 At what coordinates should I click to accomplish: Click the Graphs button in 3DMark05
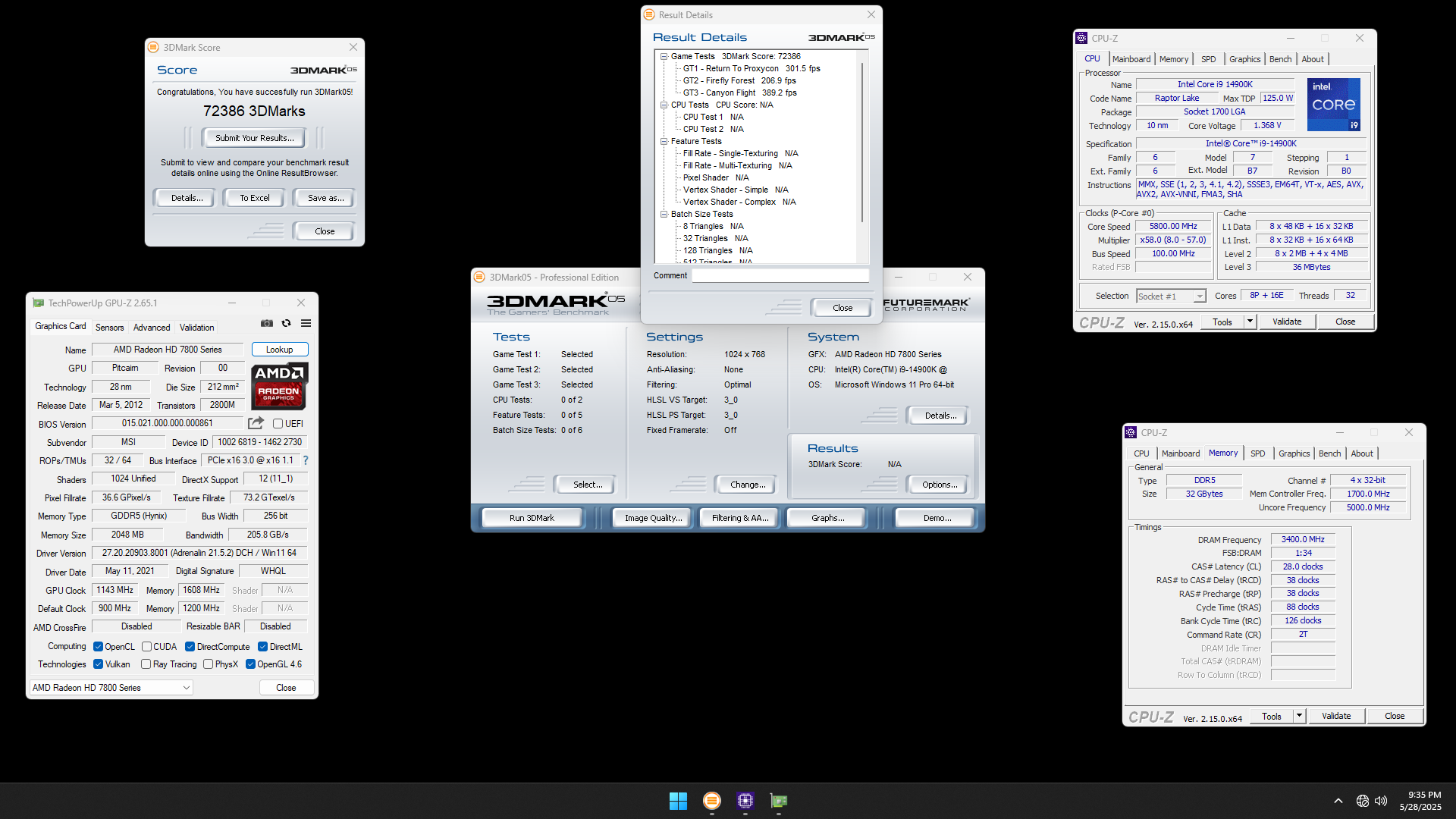click(827, 518)
